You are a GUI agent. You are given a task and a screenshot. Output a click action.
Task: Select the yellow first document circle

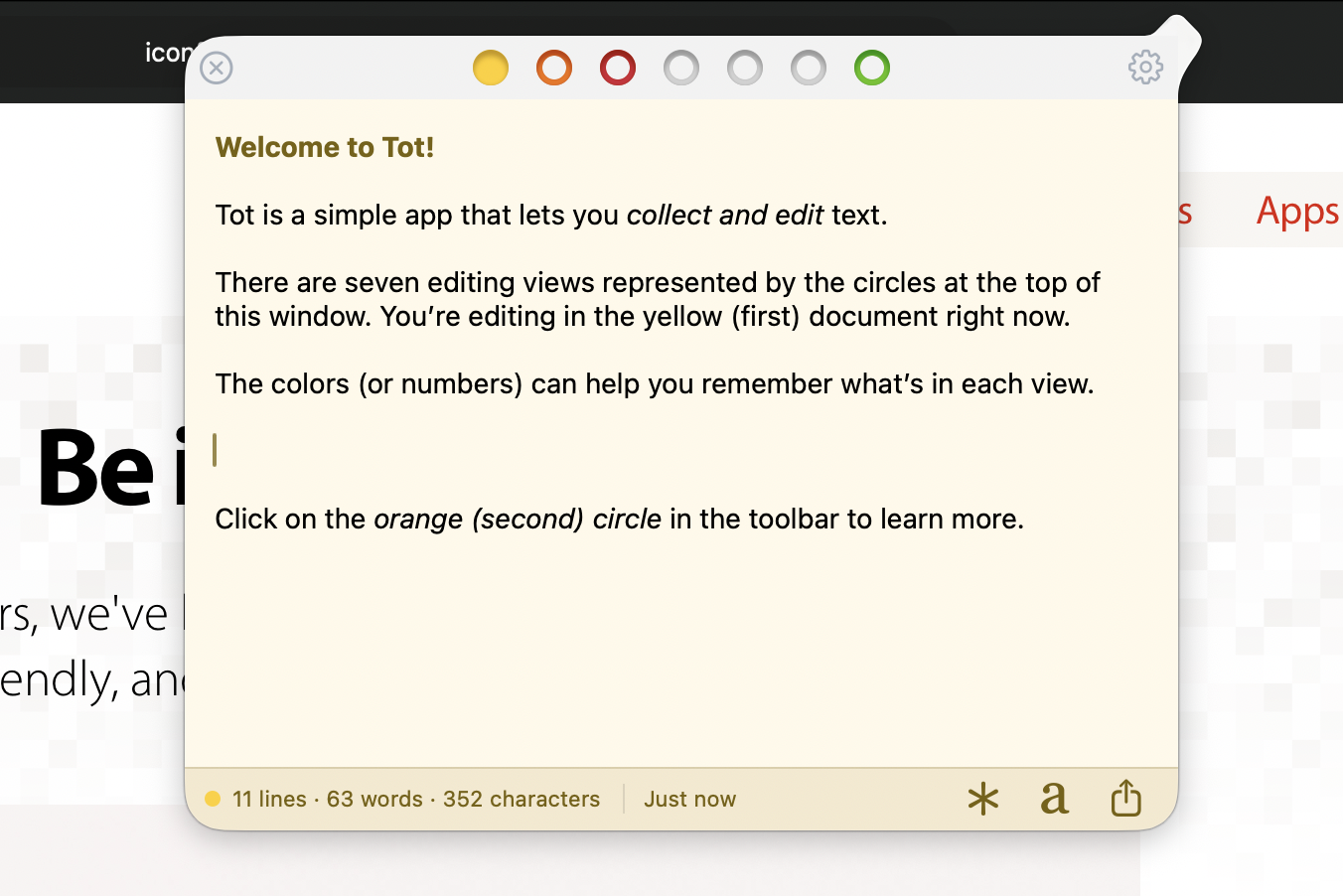[491, 68]
